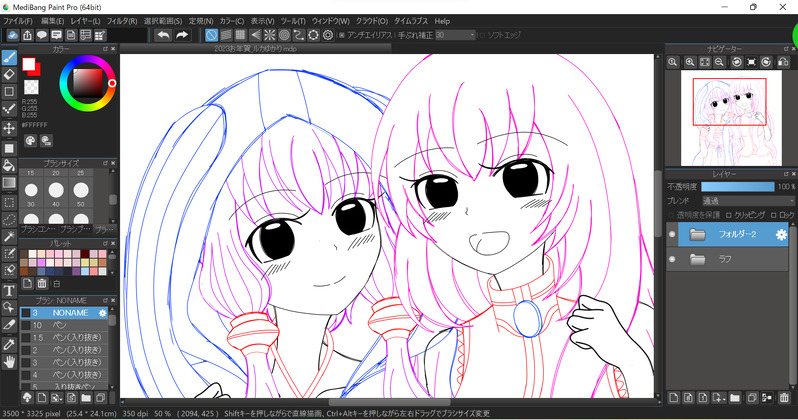The image size is (798, 420).
Task: Click the 2023お年賀_ルカゆかり.mdp document tab
Action: tap(255, 48)
